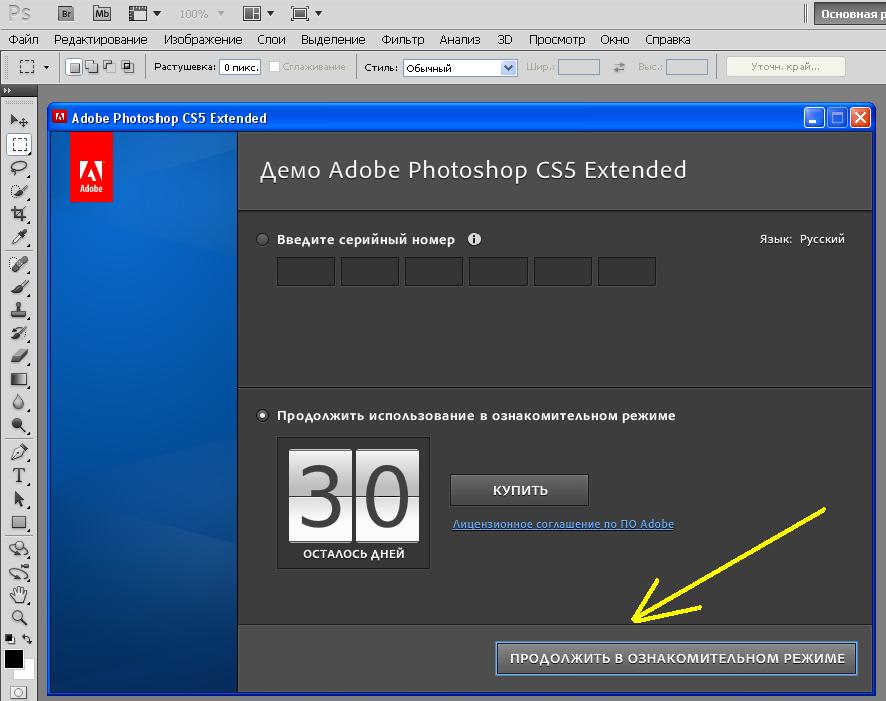Click the Растушевка input field
The image size is (886, 701).
(240, 67)
